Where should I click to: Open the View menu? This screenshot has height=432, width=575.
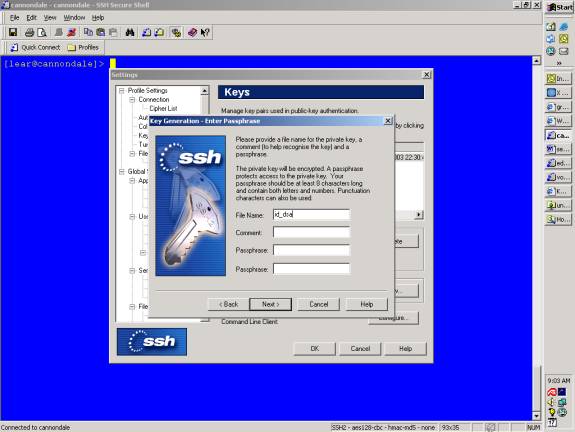(50, 18)
